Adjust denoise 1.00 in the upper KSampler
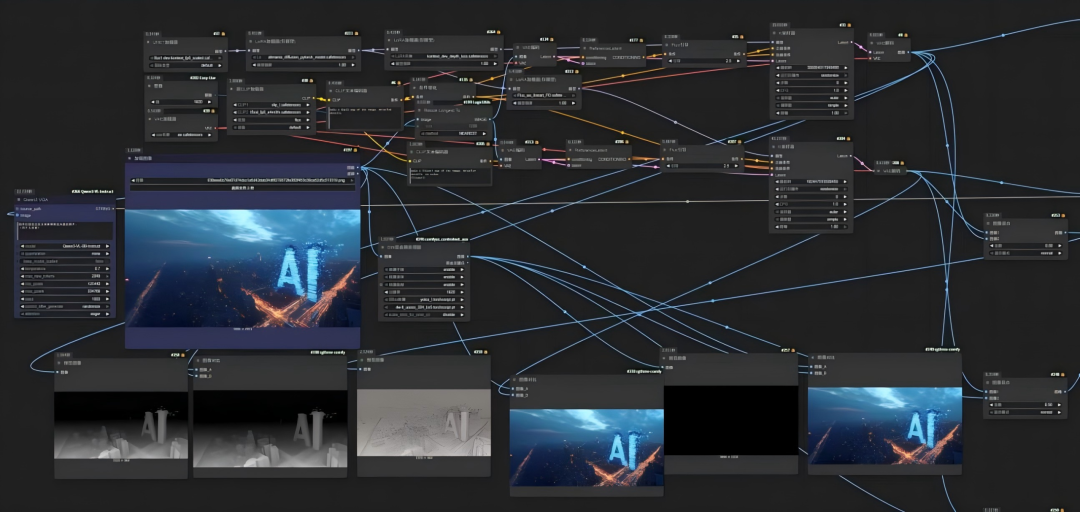The image size is (1080, 512). [x=813, y=113]
